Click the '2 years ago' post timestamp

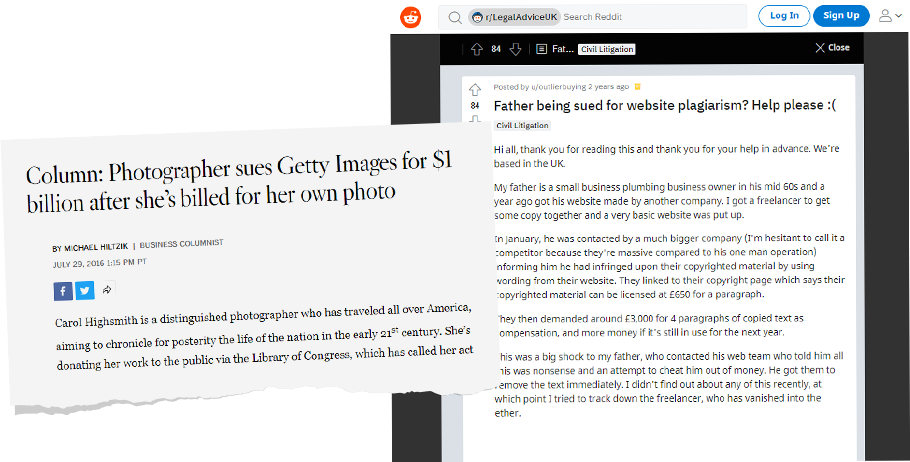click(608, 87)
